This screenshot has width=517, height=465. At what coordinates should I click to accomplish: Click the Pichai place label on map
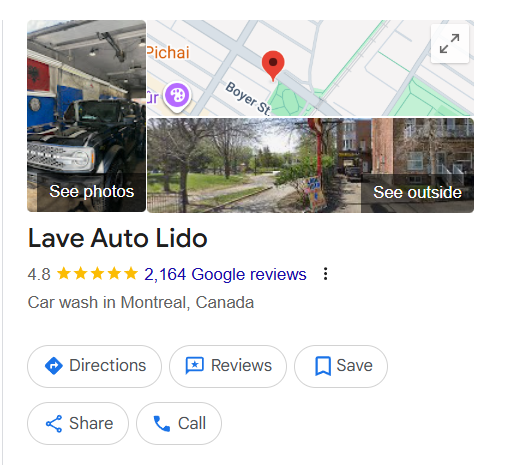coord(168,53)
